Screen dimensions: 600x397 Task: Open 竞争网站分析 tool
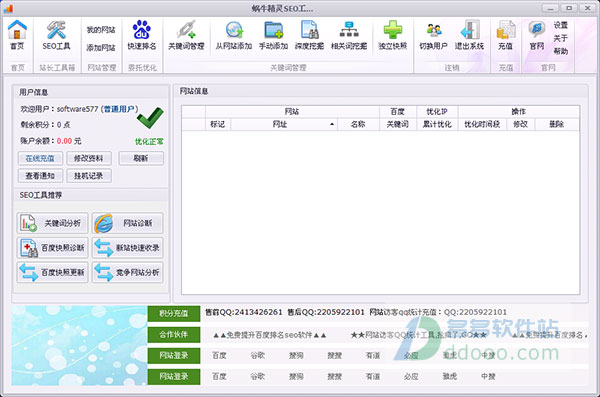[x=127, y=272]
